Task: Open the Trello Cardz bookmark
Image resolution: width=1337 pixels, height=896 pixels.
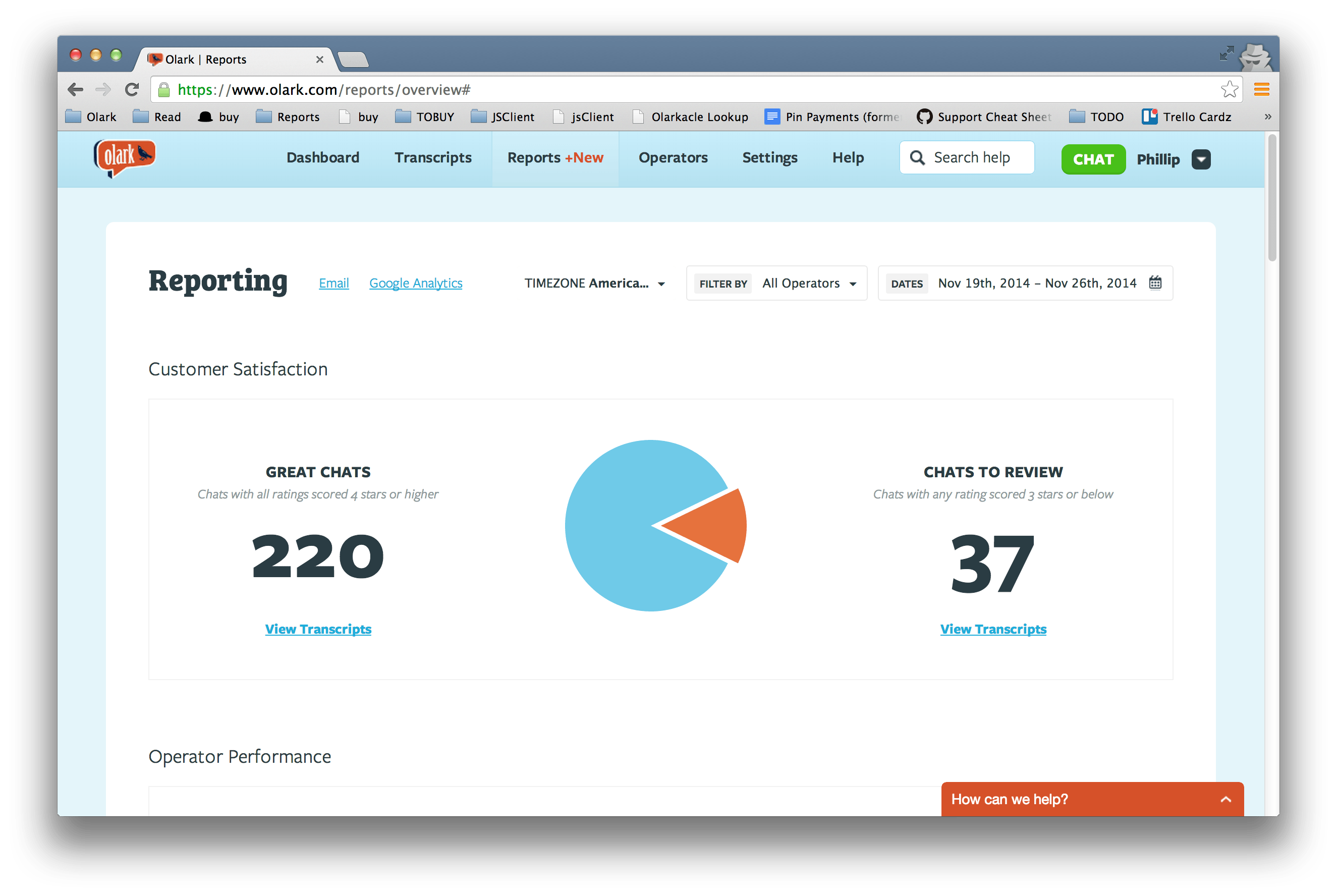Action: 1187,117
